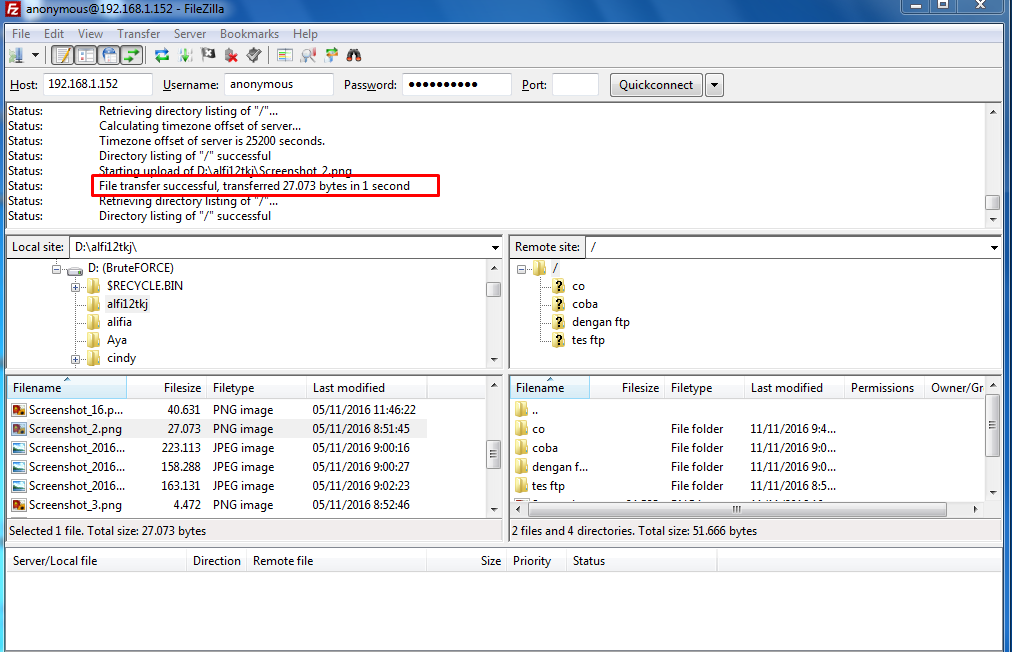Toggle the transfer queue pane
The height and width of the screenshot is (652, 1012).
[133, 53]
